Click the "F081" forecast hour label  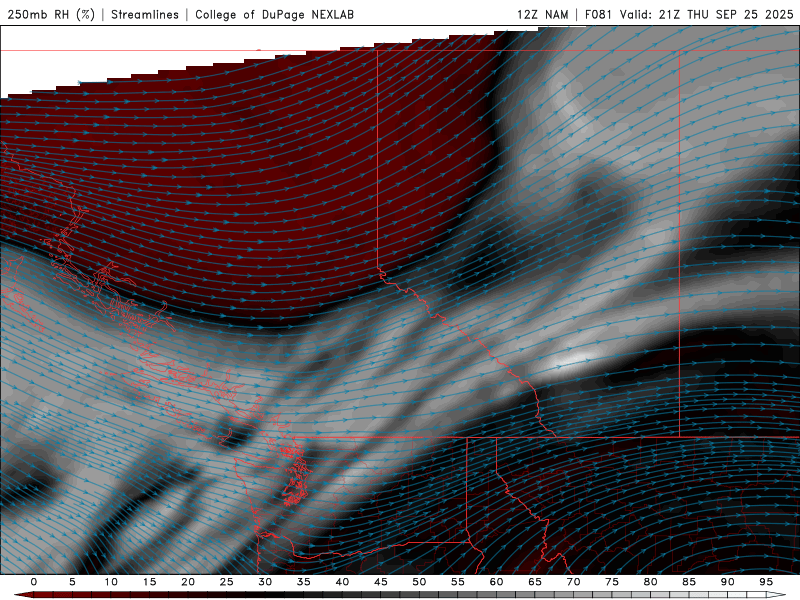[x=599, y=14]
